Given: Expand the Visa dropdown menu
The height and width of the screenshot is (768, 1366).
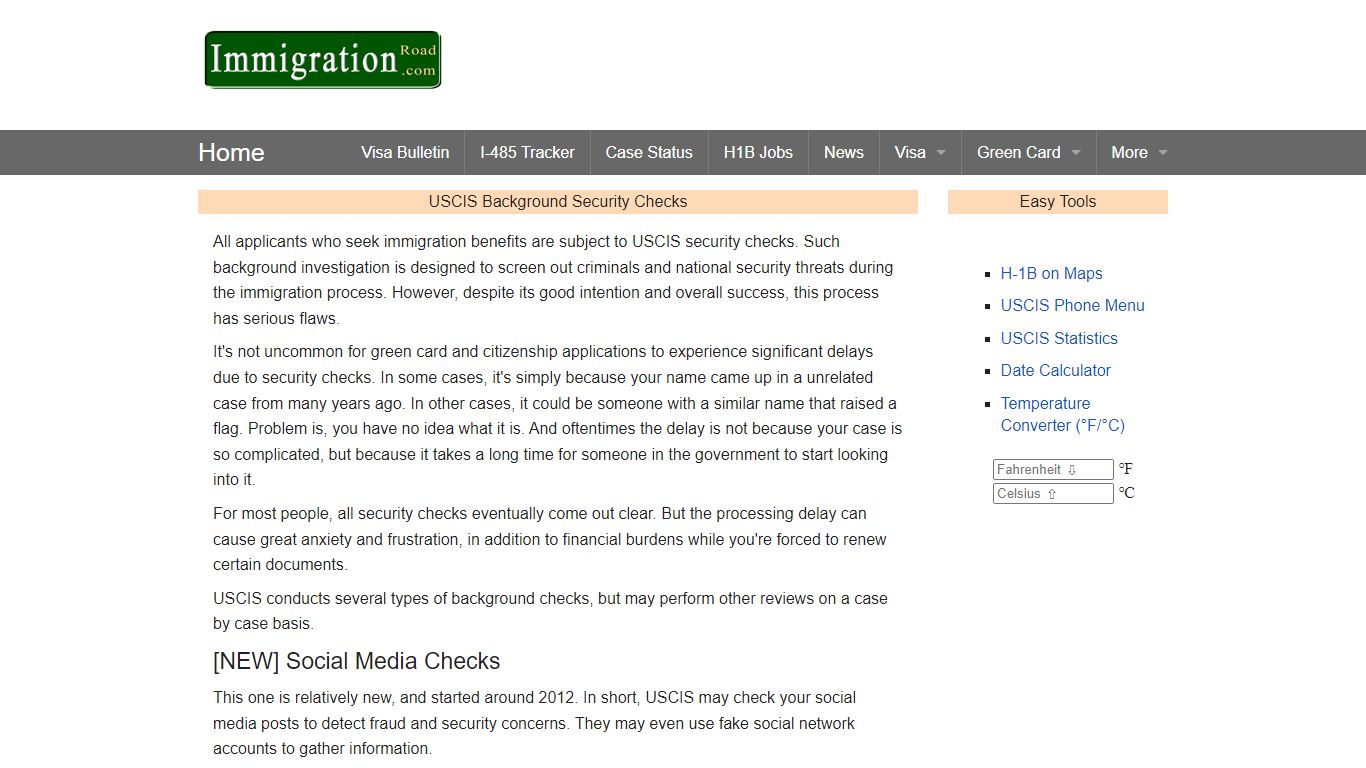Looking at the screenshot, I should pos(920,152).
